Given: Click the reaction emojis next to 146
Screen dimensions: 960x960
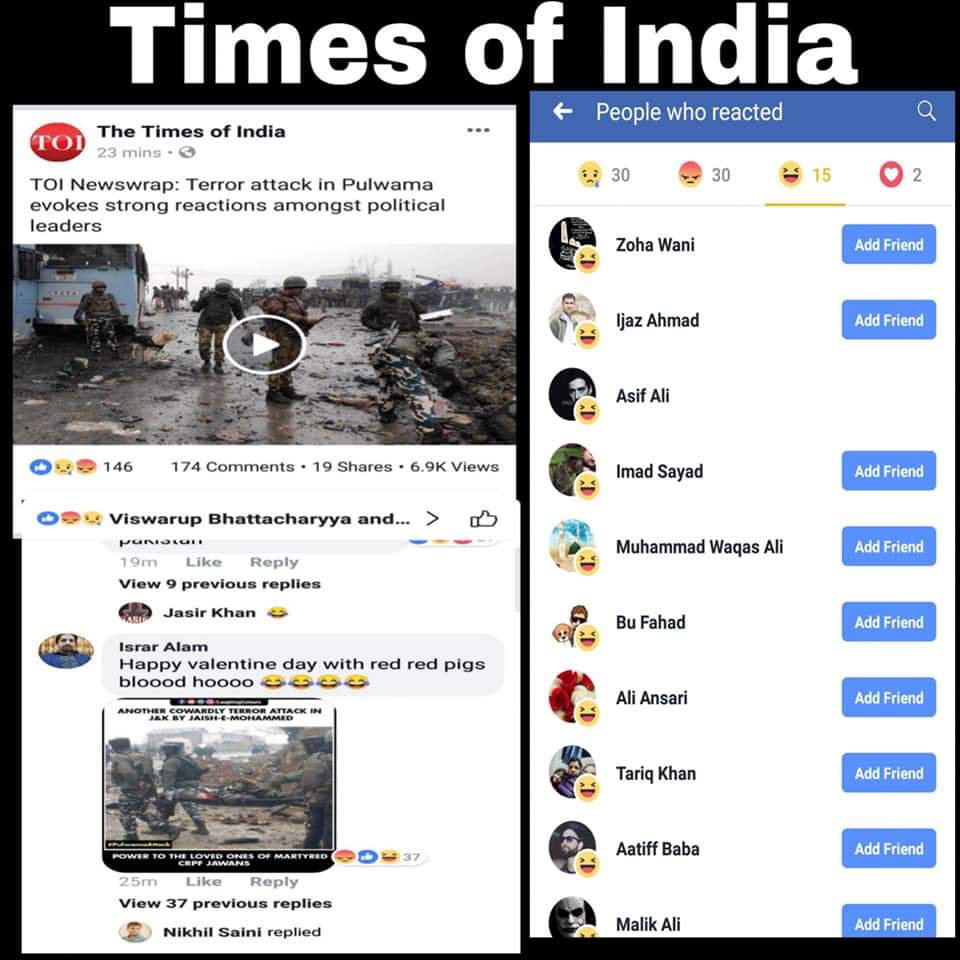Looking at the screenshot, I should (x=64, y=467).
